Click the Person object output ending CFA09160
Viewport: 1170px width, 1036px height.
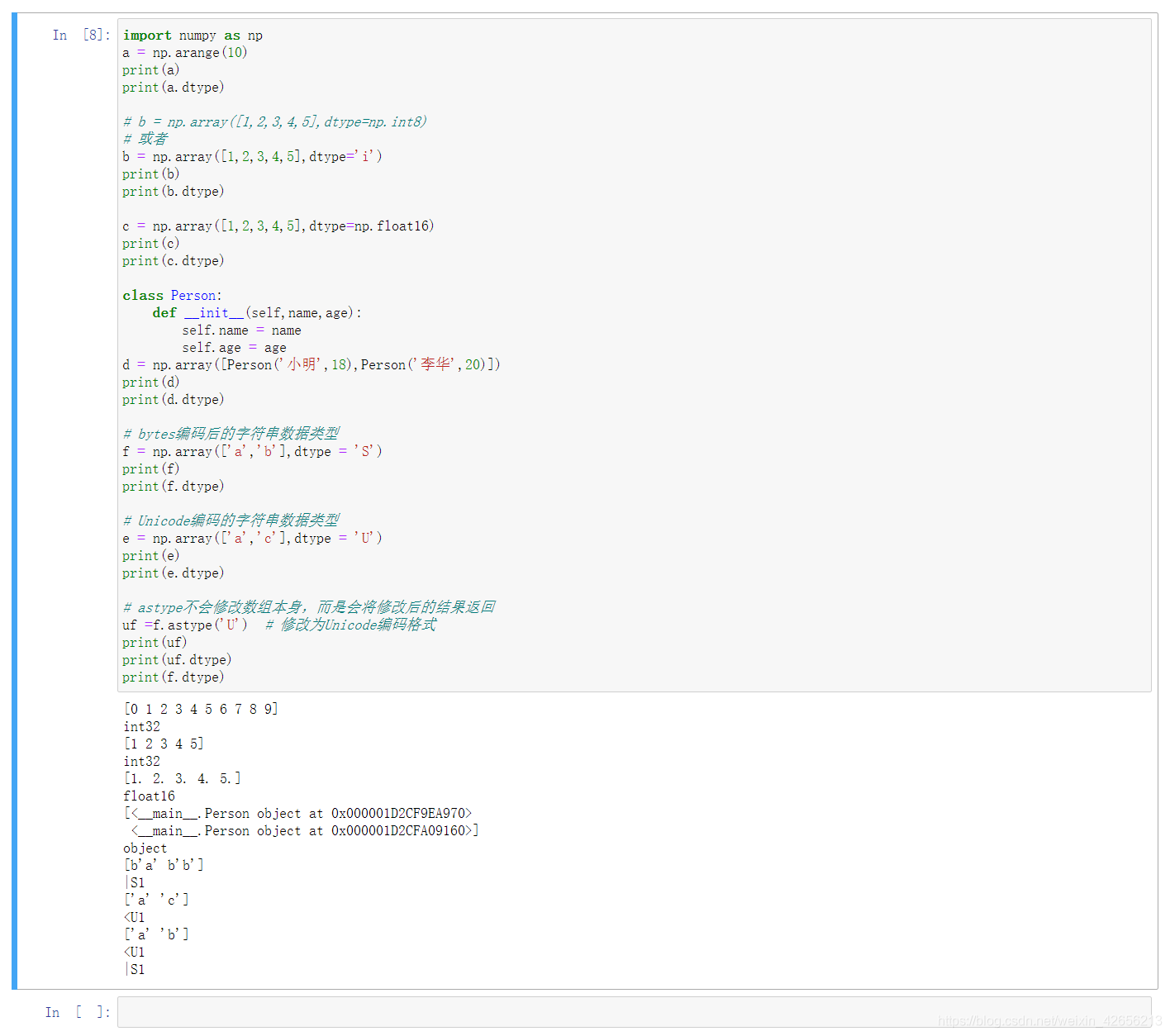click(x=305, y=831)
